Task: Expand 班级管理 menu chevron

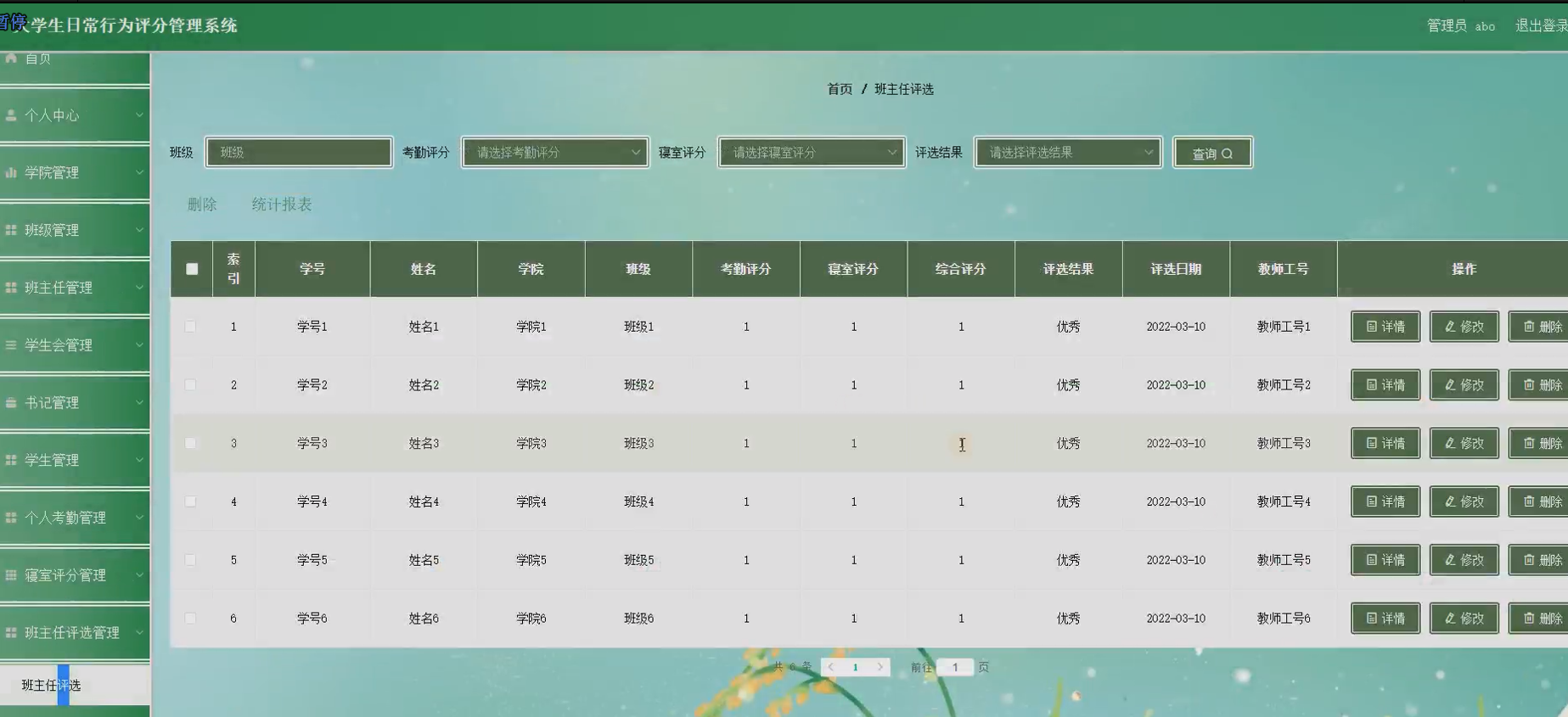Action: click(x=139, y=230)
